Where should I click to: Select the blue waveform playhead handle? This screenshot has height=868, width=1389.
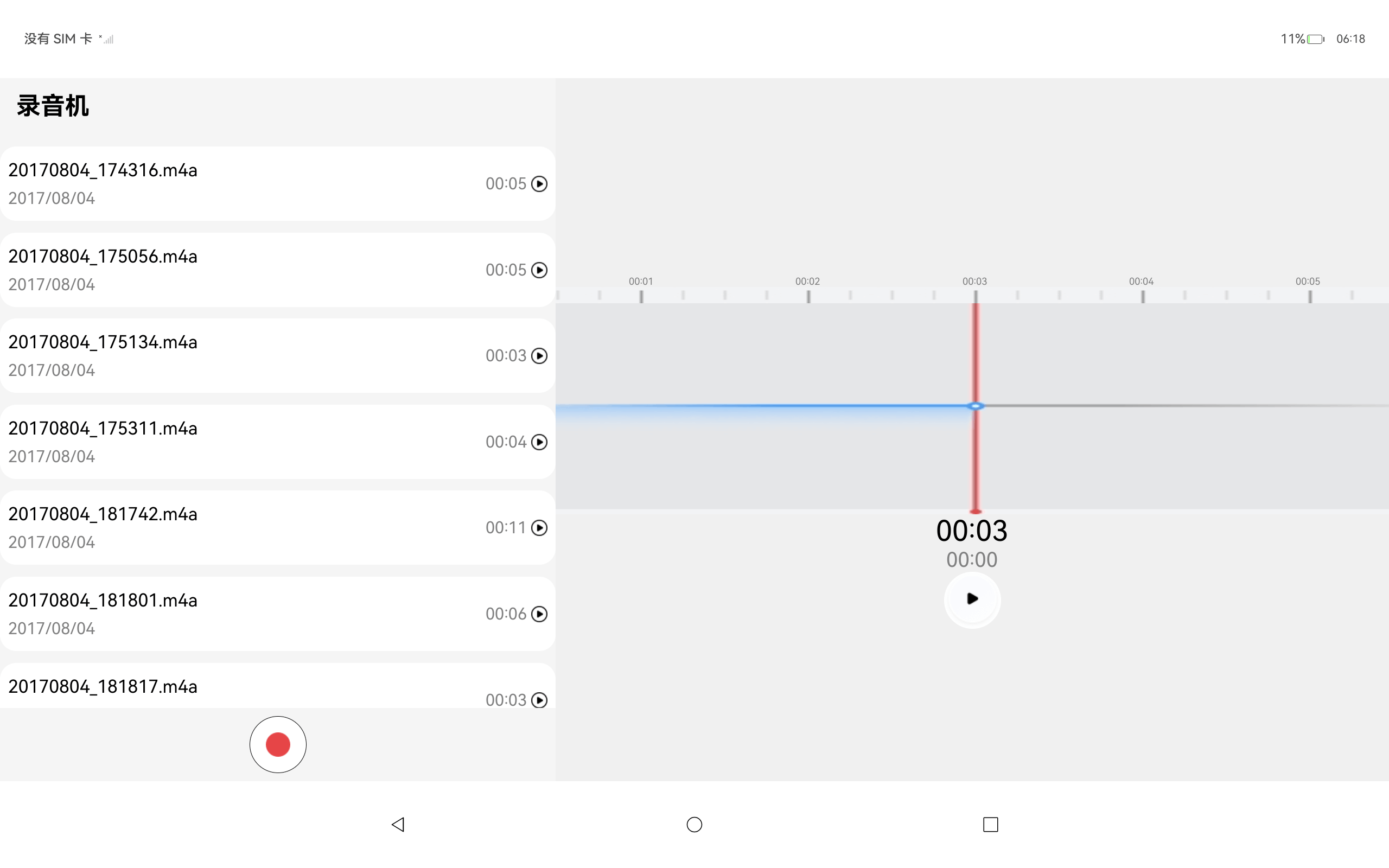975,406
